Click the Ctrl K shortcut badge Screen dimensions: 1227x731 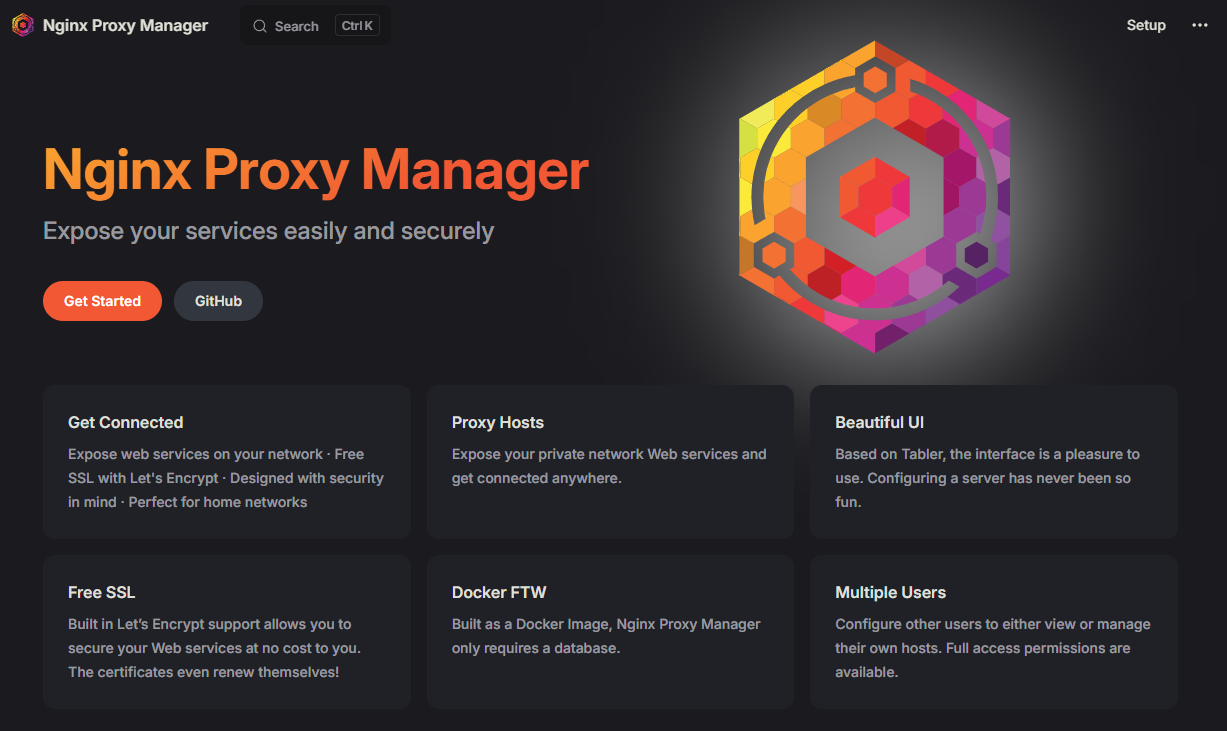coord(357,26)
